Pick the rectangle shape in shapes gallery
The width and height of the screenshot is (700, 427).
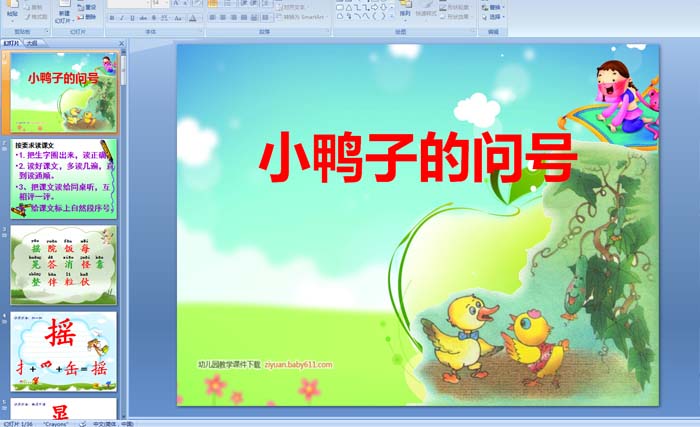click(x=340, y=7)
